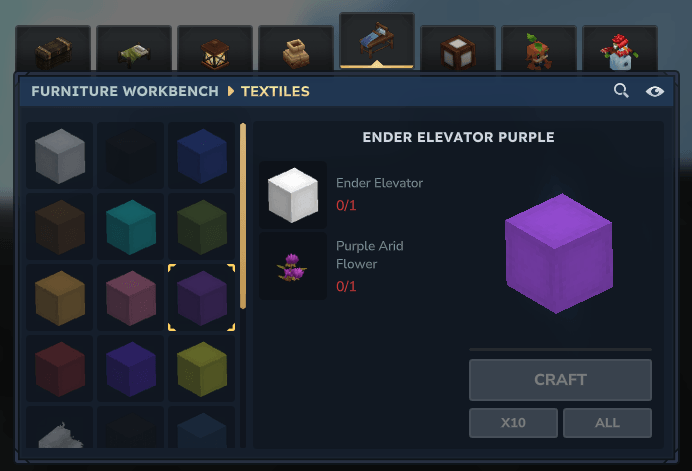Select the red elevator block recipe
Viewport: 692px width, 471px height.
60,369
